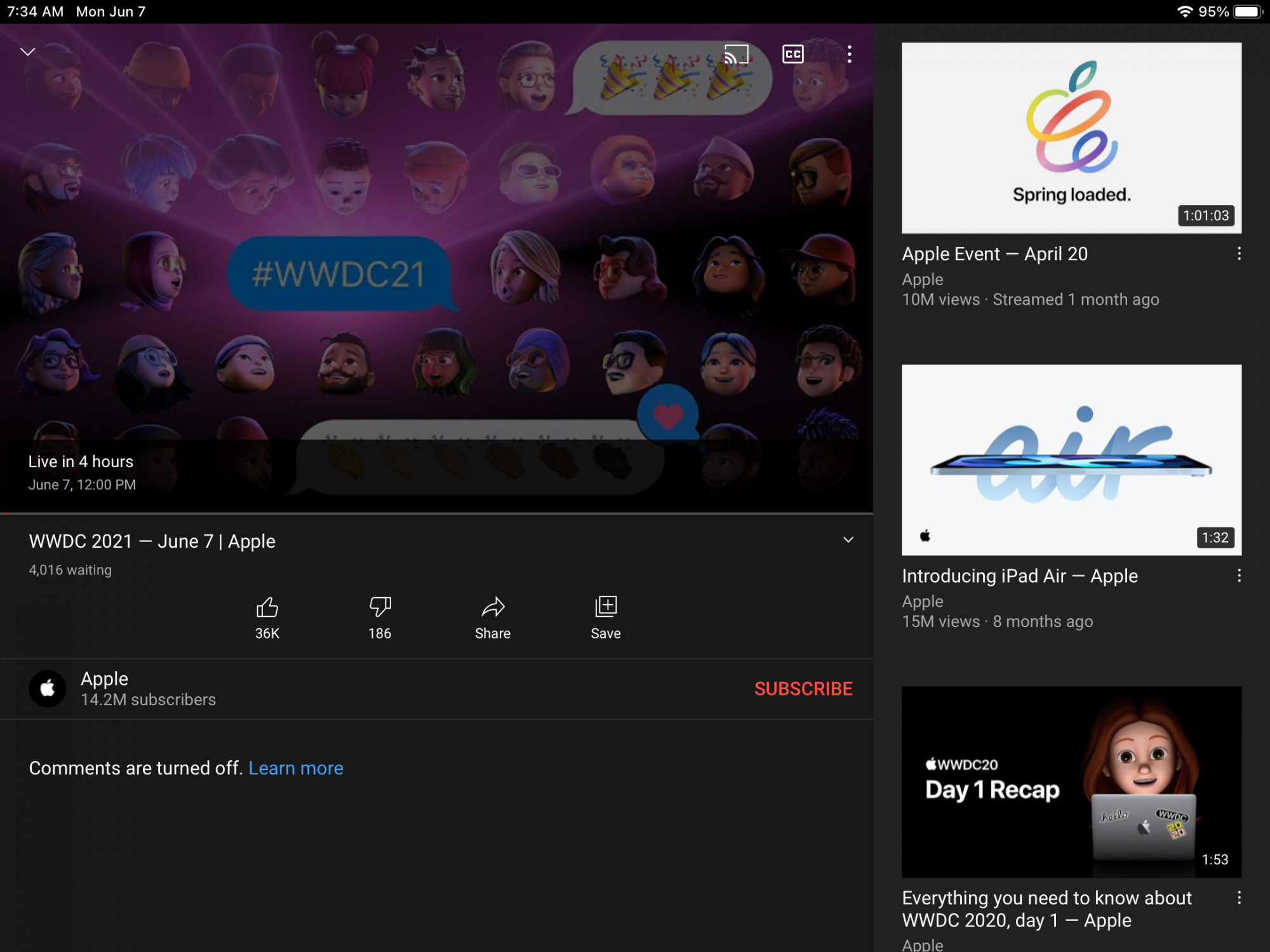Expand the video description chevron

pyautogui.click(x=848, y=539)
